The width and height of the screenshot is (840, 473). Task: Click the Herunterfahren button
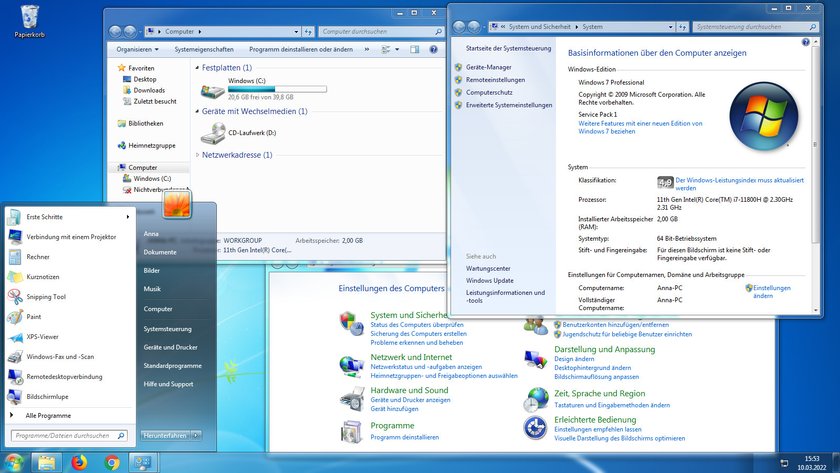165,436
